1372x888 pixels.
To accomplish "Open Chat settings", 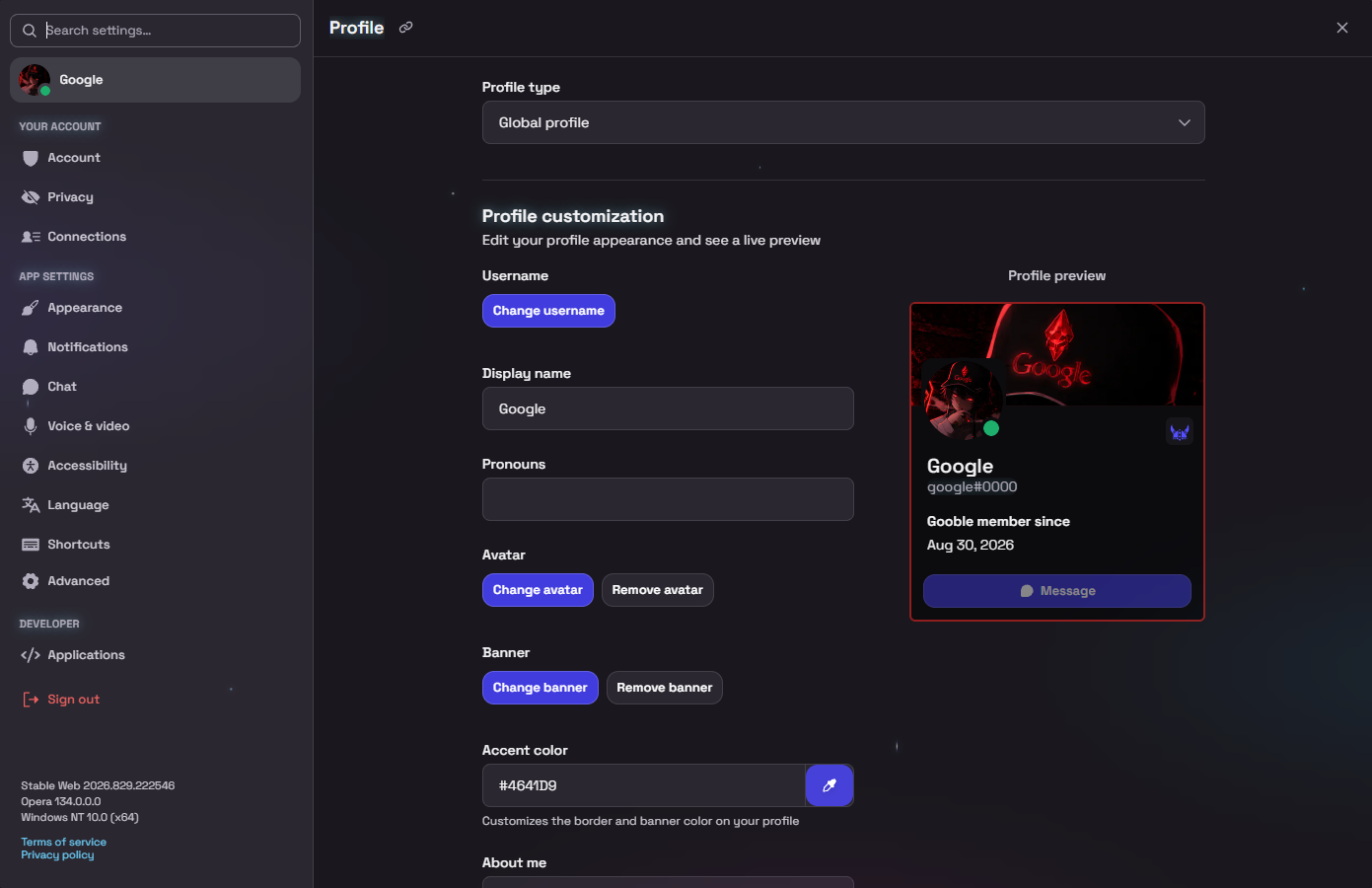I will pyautogui.click(x=156, y=387).
